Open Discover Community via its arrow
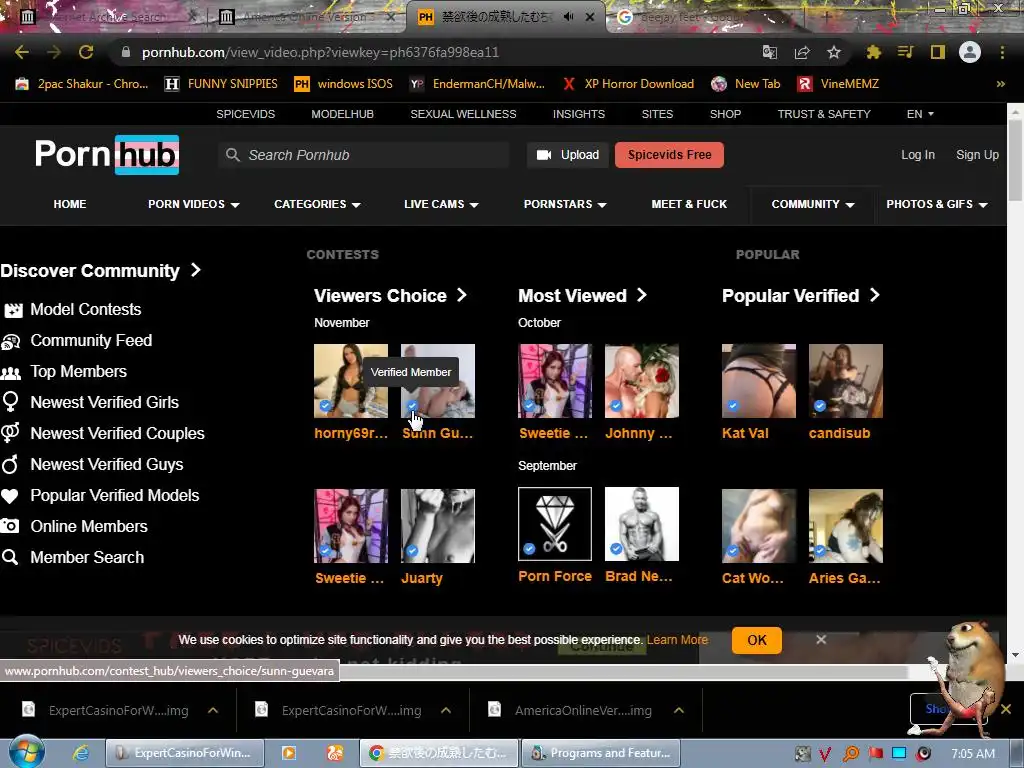 click(x=195, y=270)
